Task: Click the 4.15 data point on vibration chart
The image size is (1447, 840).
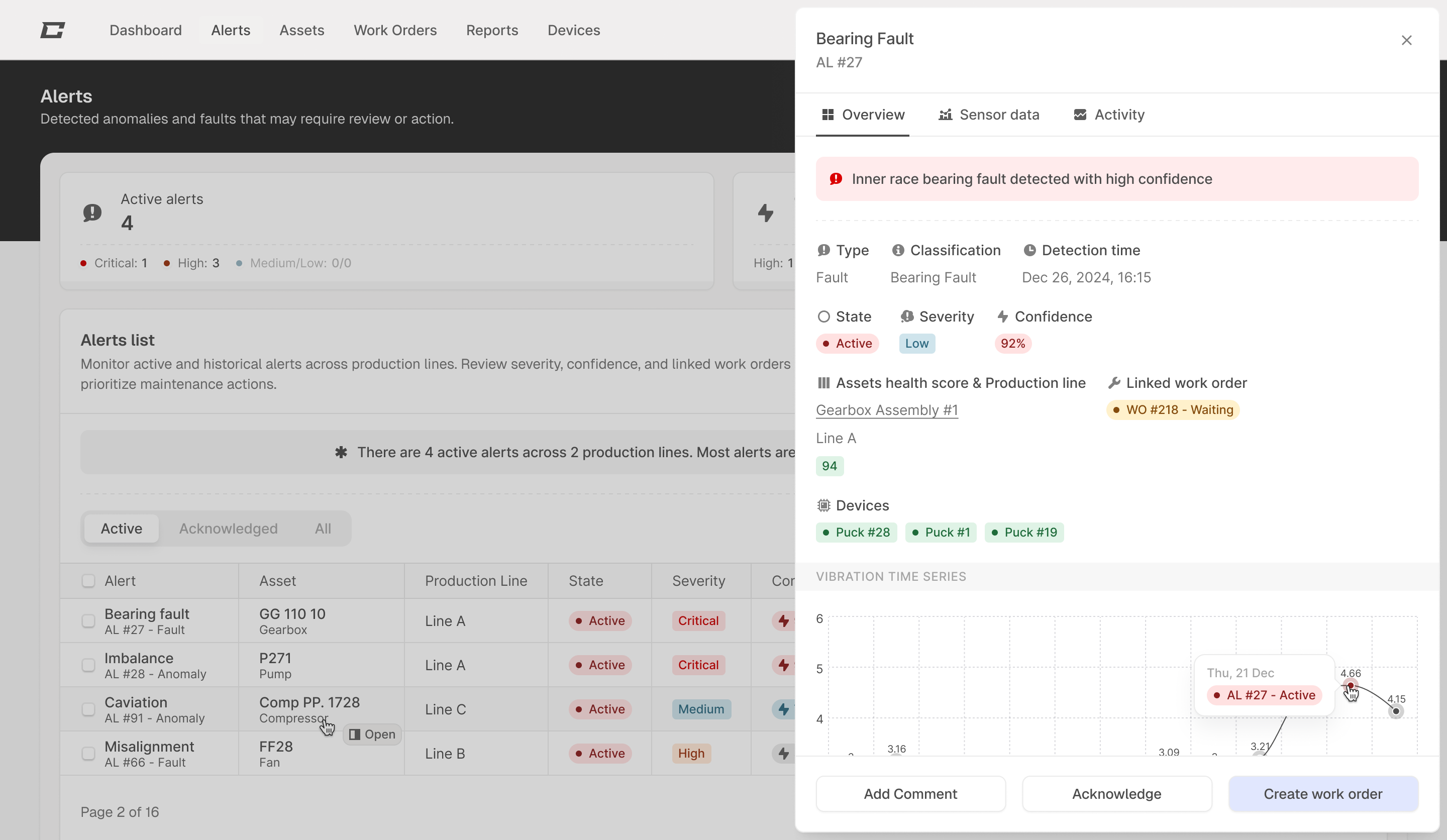Action: coord(1396,711)
